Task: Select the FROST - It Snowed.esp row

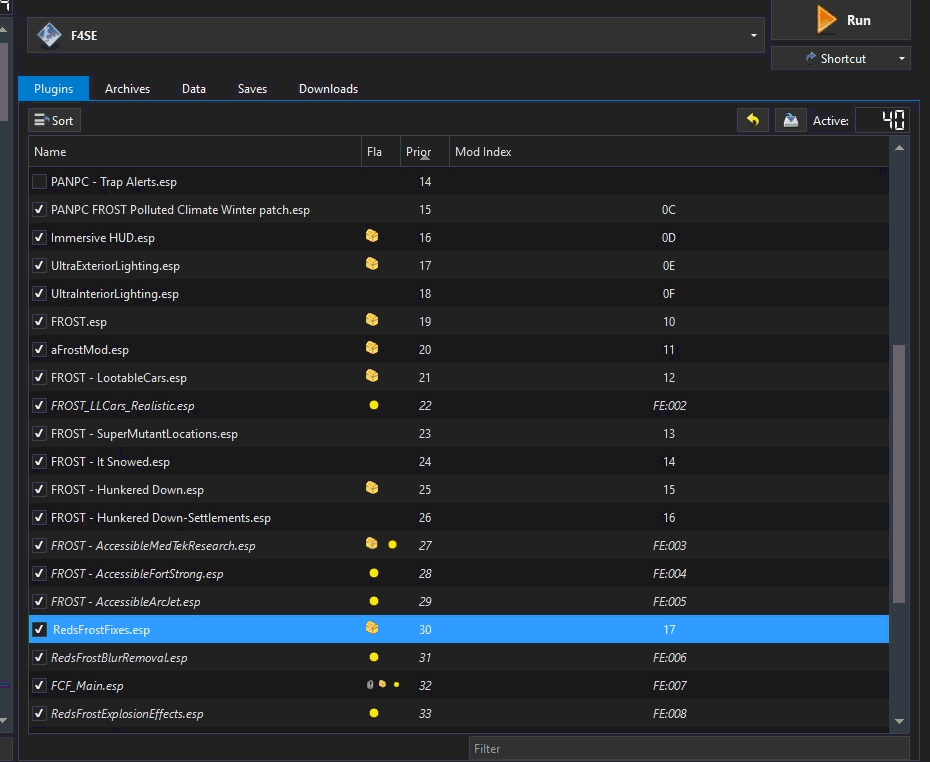Action: click(110, 462)
